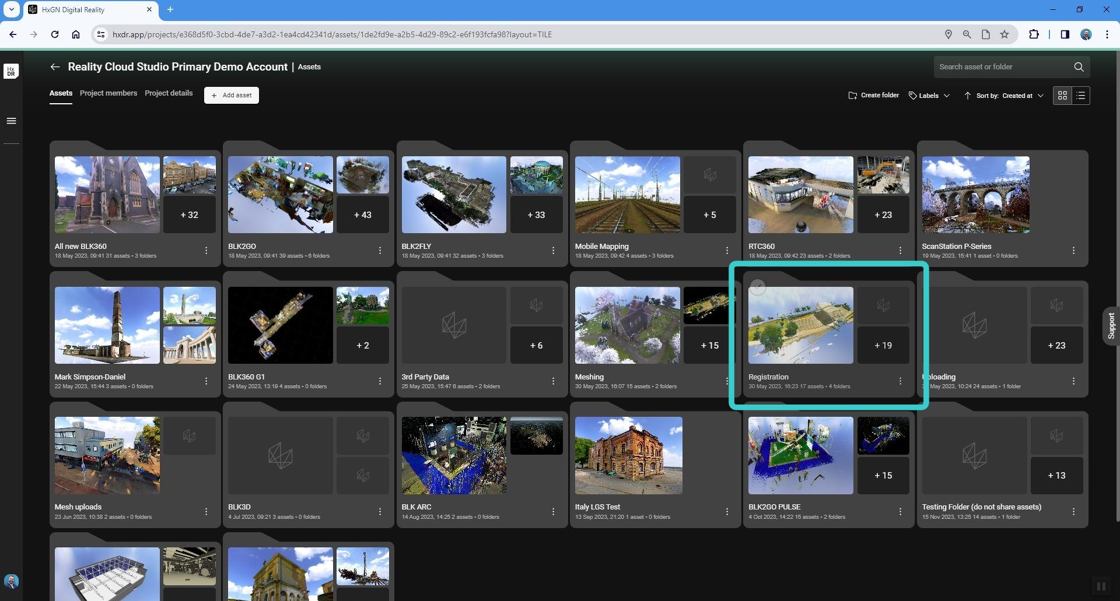Open Chrome profile avatar
1120x601 pixels.
click(x=1086, y=34)
